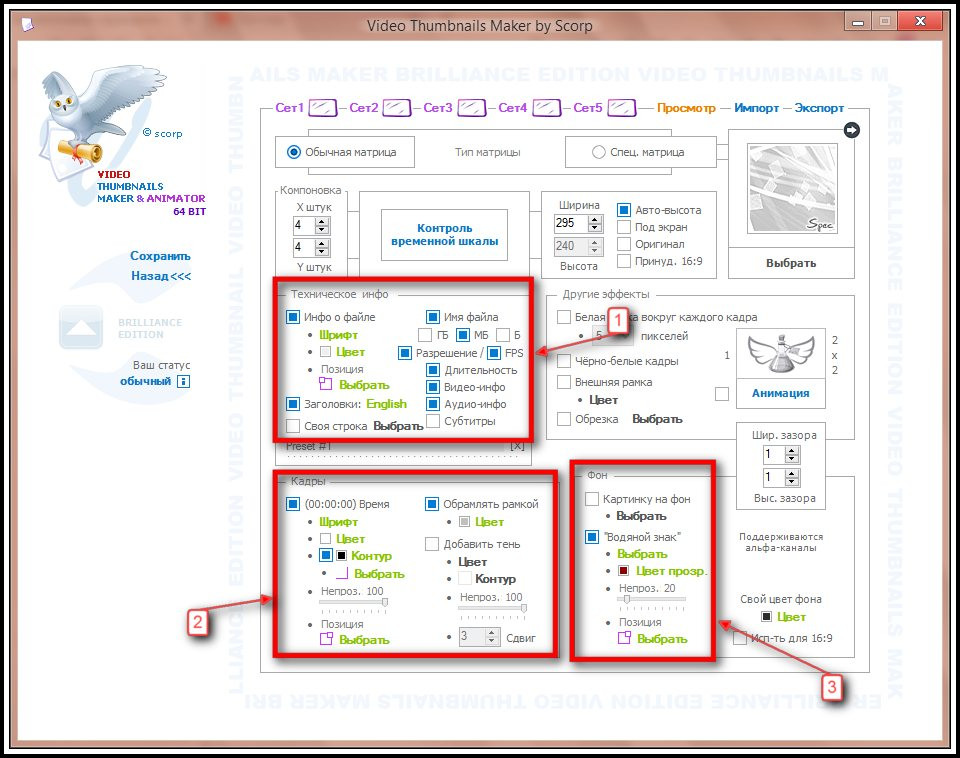Enable the Субтитры checkbox
The height and width of the screenshot is (758, 960).
[x=433, y=421]
